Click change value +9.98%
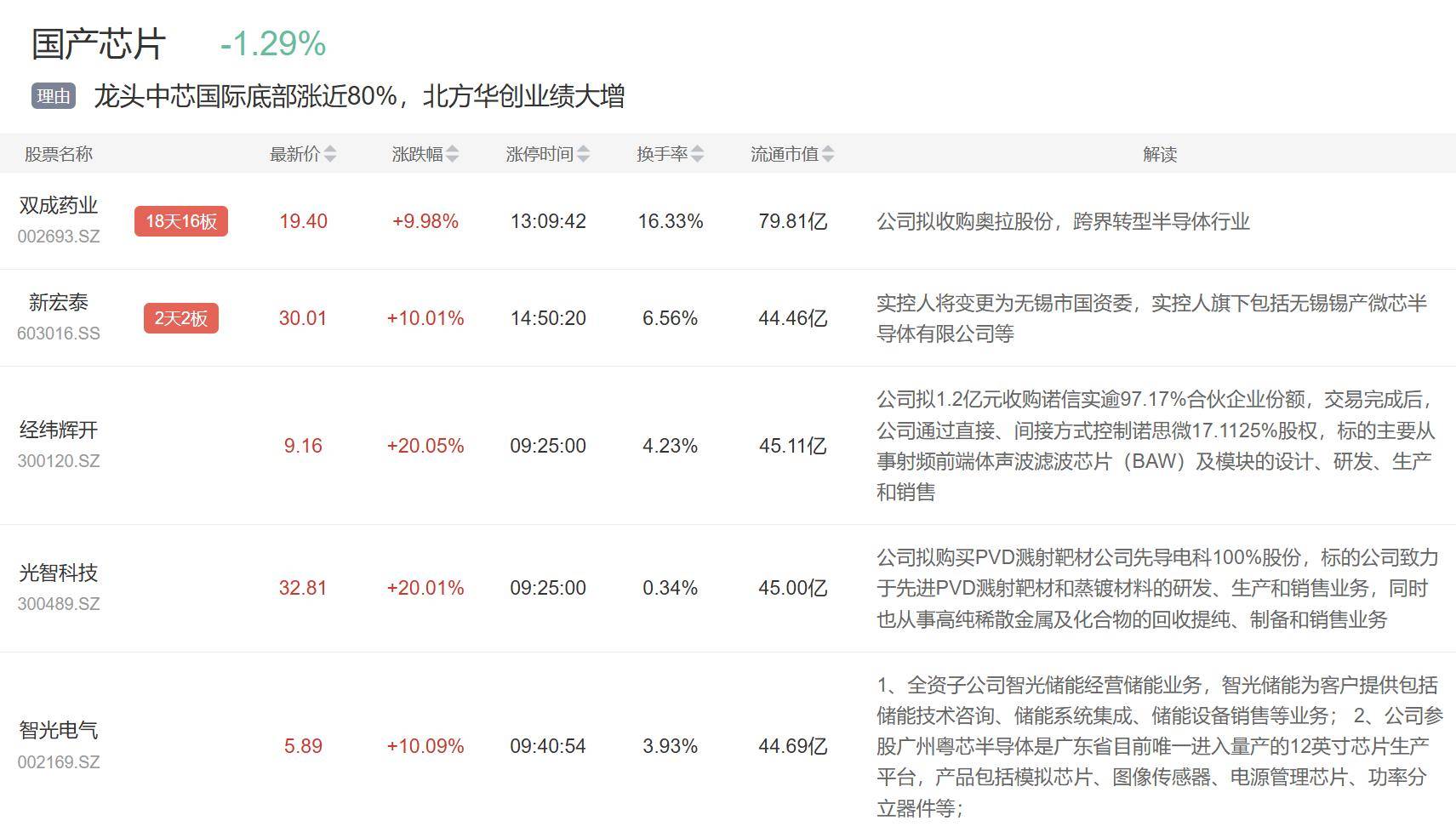 pos(425,221)
